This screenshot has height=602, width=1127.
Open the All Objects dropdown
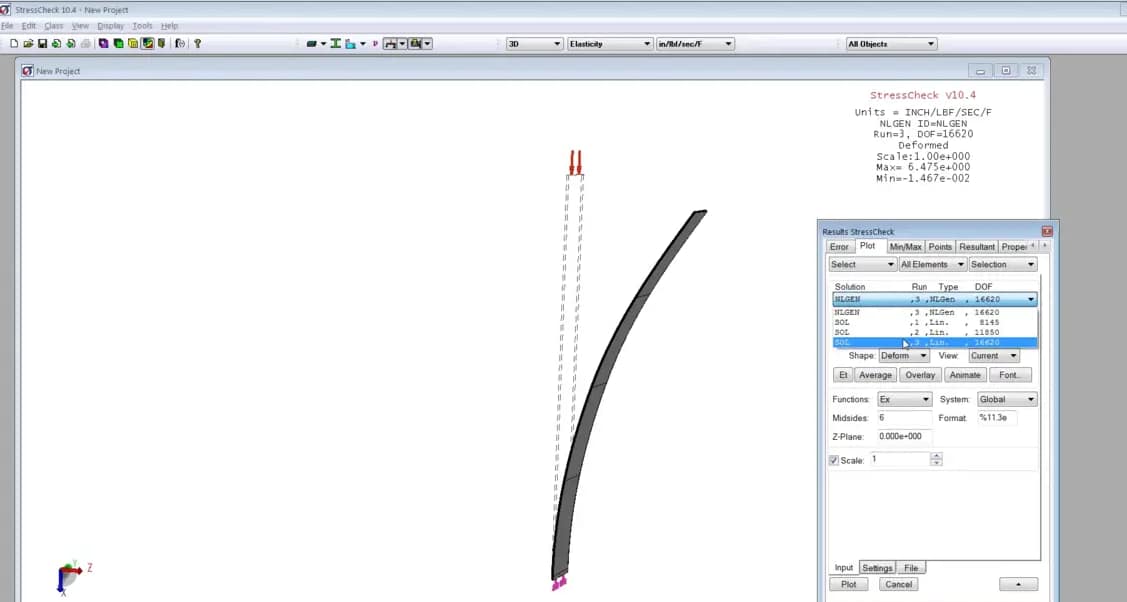[x=930, y=43]
